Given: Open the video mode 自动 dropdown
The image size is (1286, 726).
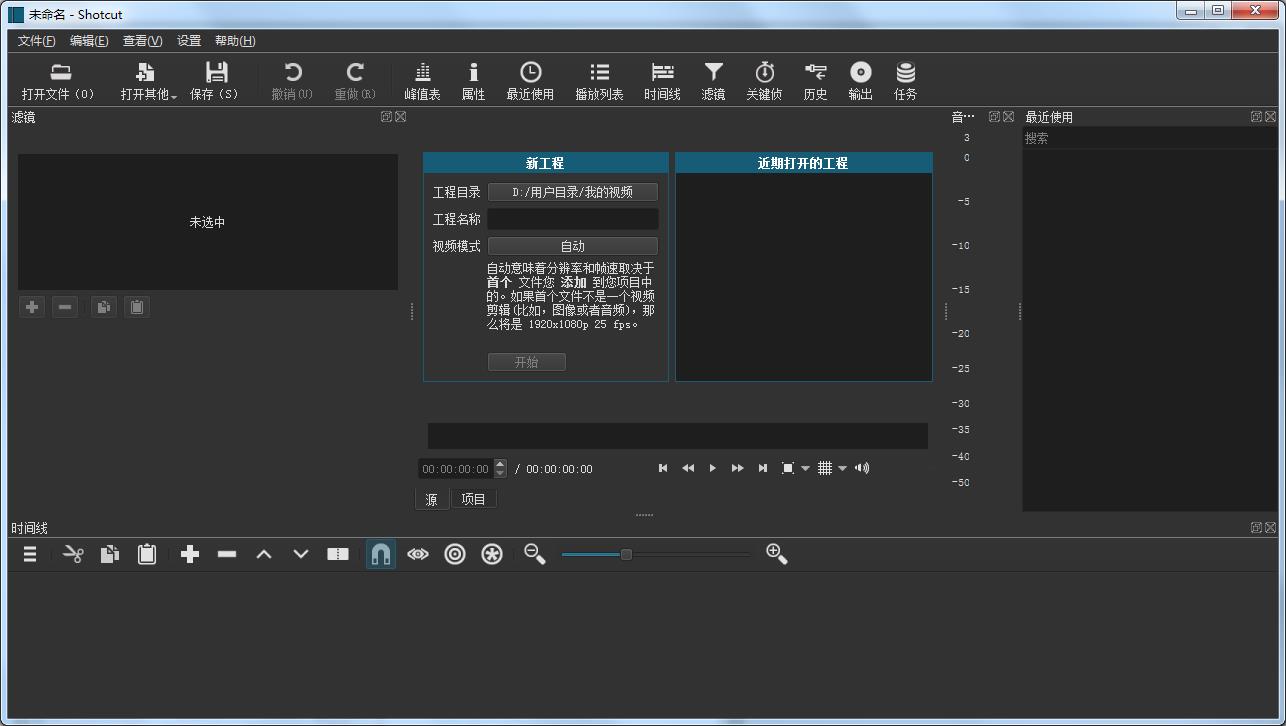Looking at the screenshot, I should coord(572,246).
